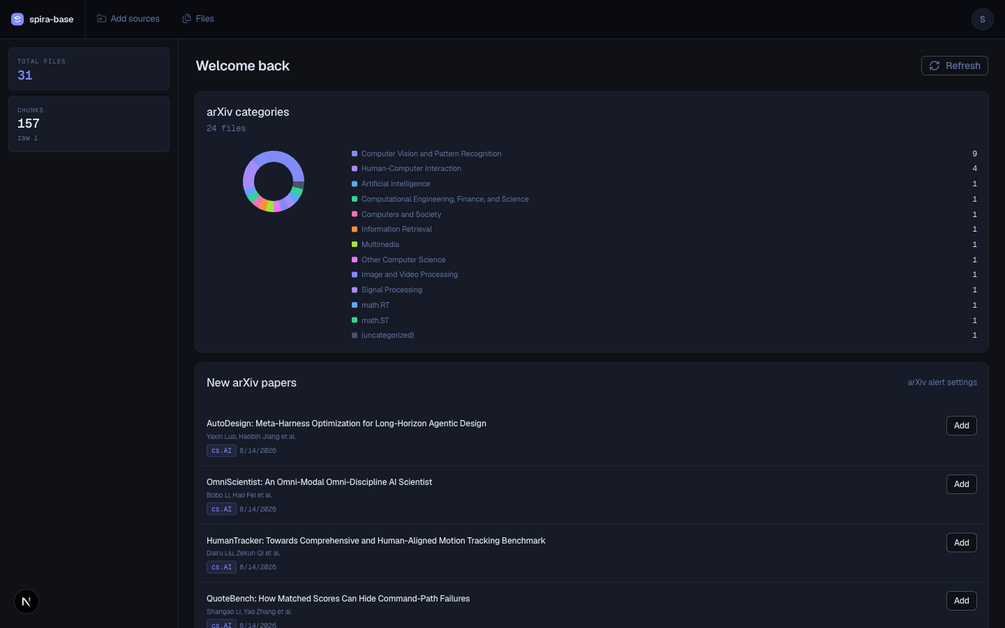This screenshot has width=1005, height=628.
Task: Add the HumanTracker paper
Action: click(x=961, y=542)
